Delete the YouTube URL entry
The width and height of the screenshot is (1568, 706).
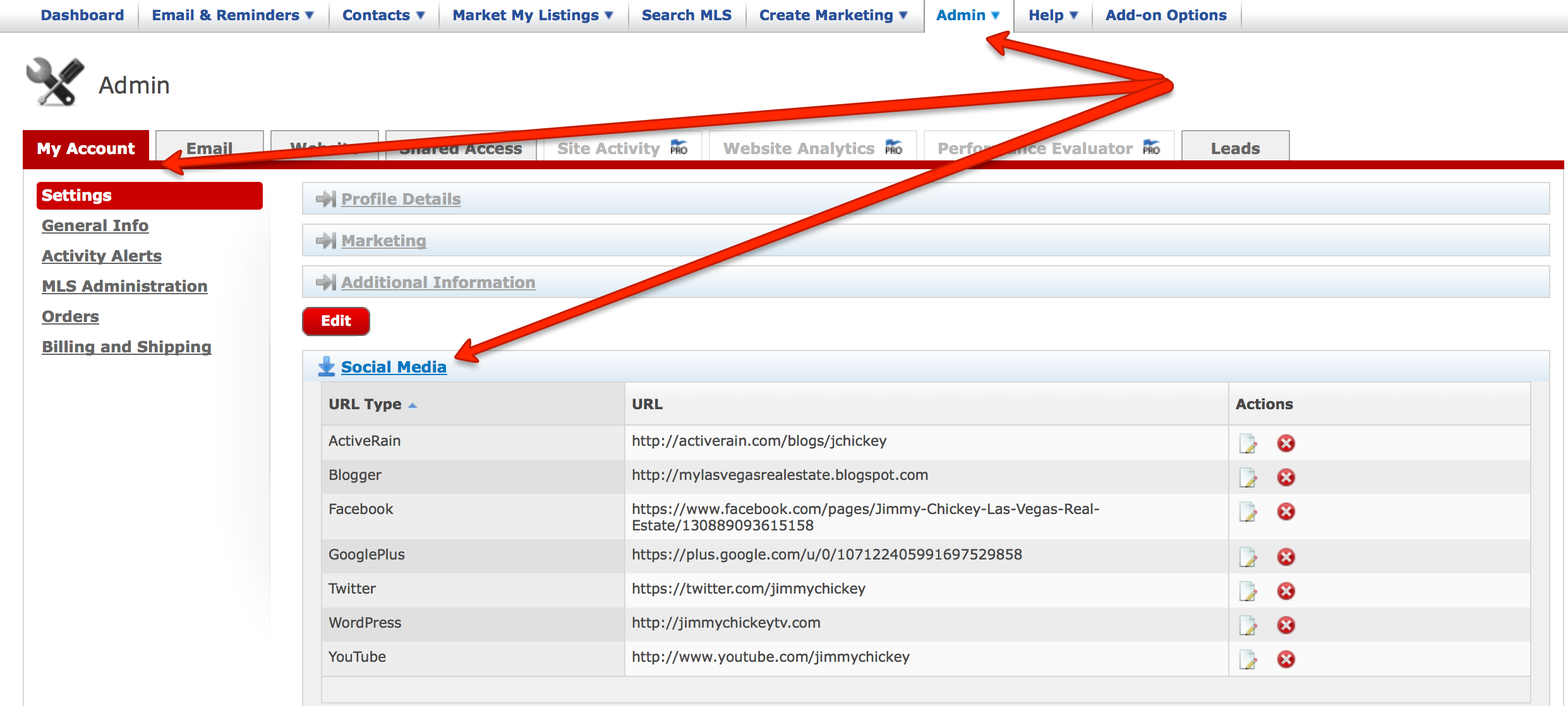coord(1286,659)
